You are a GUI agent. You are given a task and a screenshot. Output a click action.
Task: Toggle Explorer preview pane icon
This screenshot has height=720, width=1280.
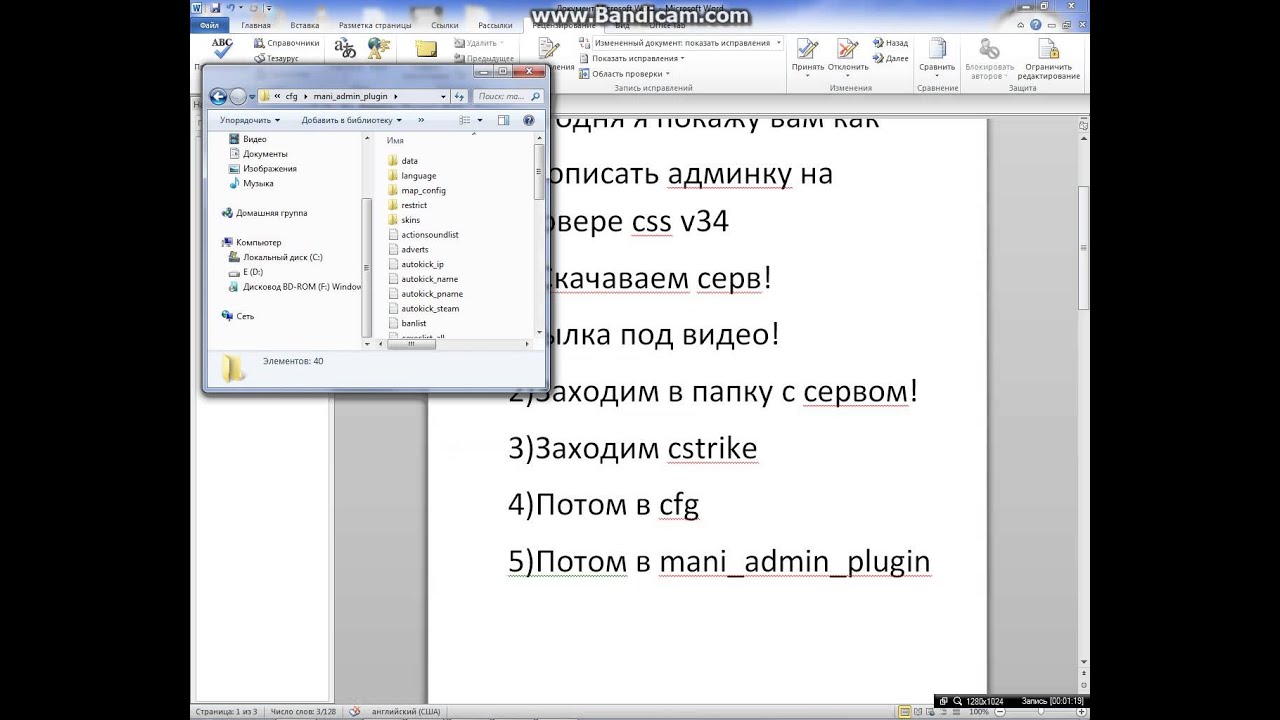[x=503, y=120]
